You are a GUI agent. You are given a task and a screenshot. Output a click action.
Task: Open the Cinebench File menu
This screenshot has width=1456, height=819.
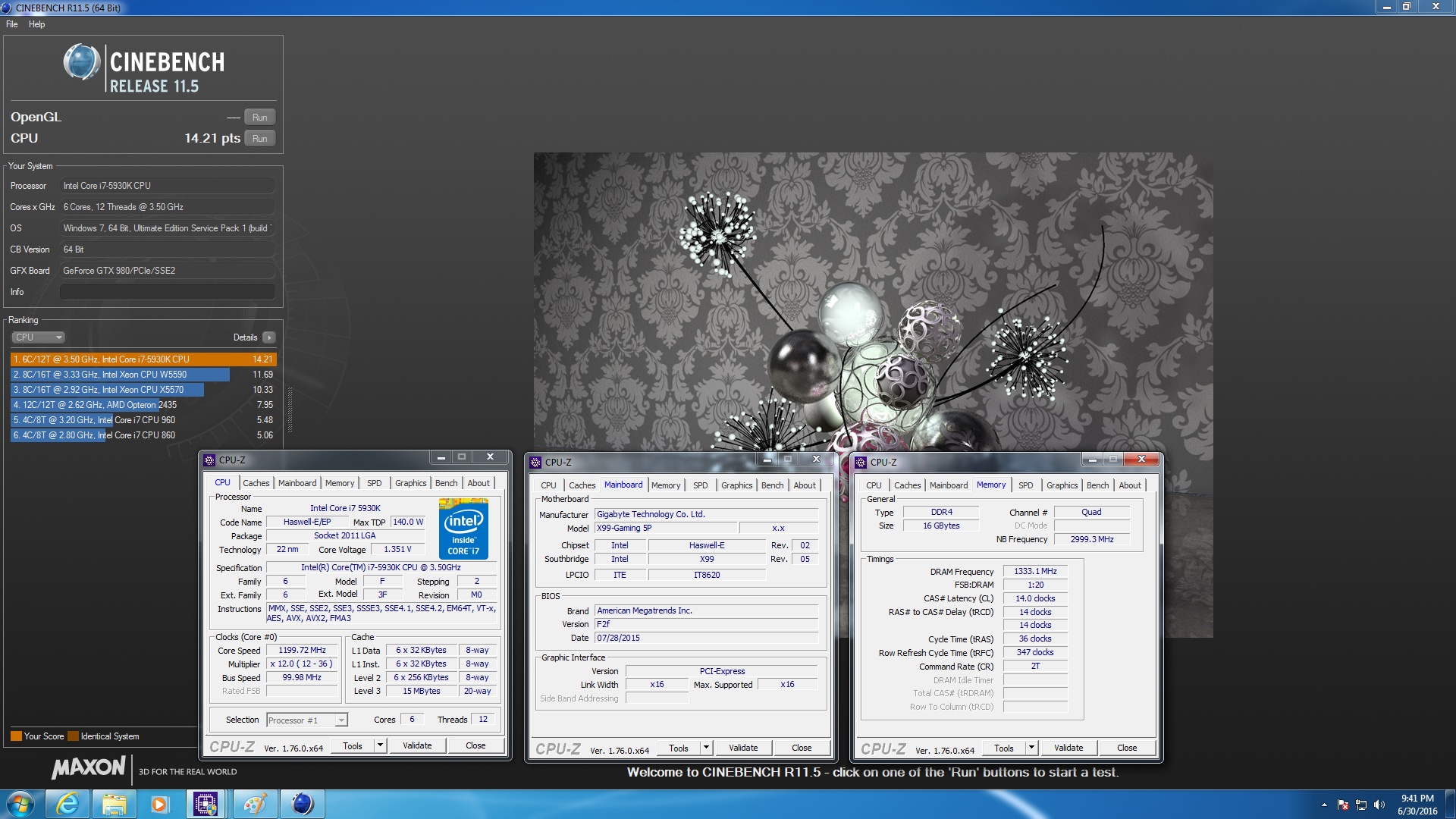[12, 24]
